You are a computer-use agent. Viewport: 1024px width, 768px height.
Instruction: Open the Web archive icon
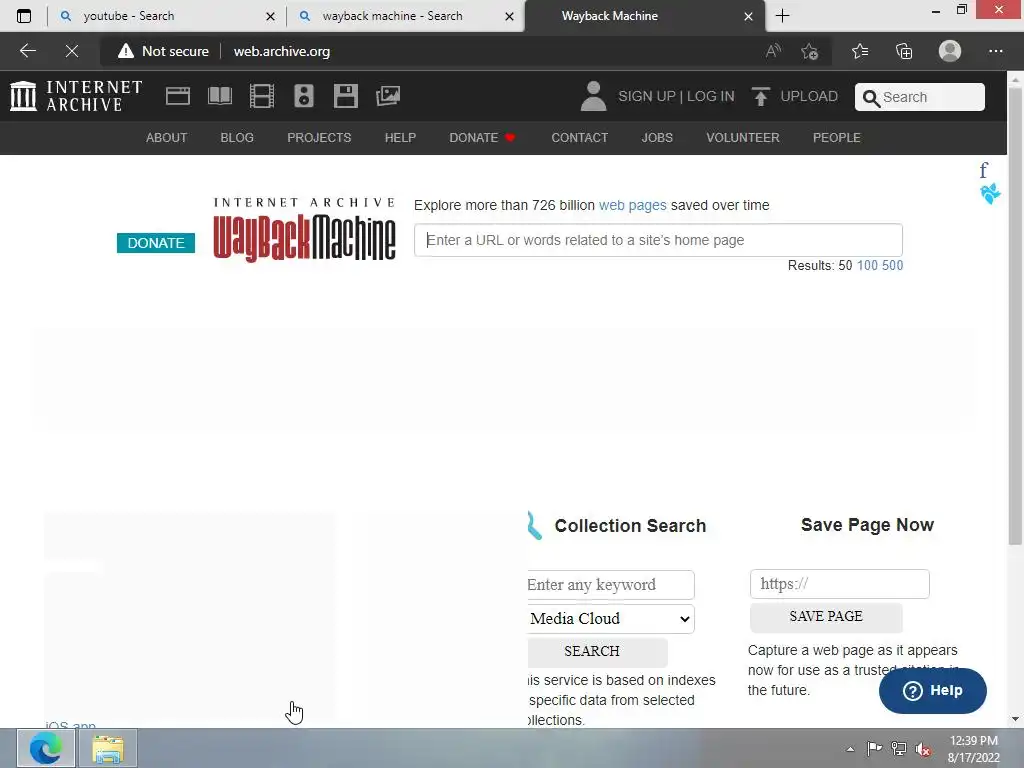pyautogui.click(x=178, y=96)
